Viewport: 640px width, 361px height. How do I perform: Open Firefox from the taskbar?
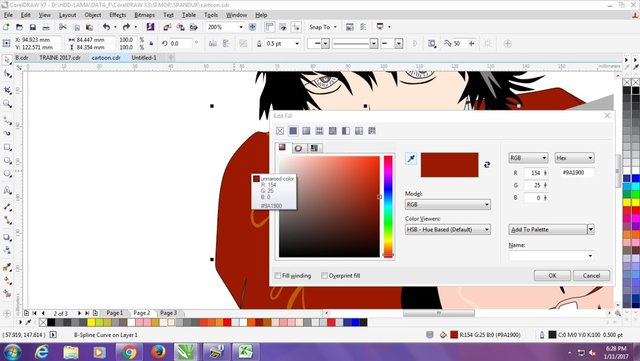[158, 352]
